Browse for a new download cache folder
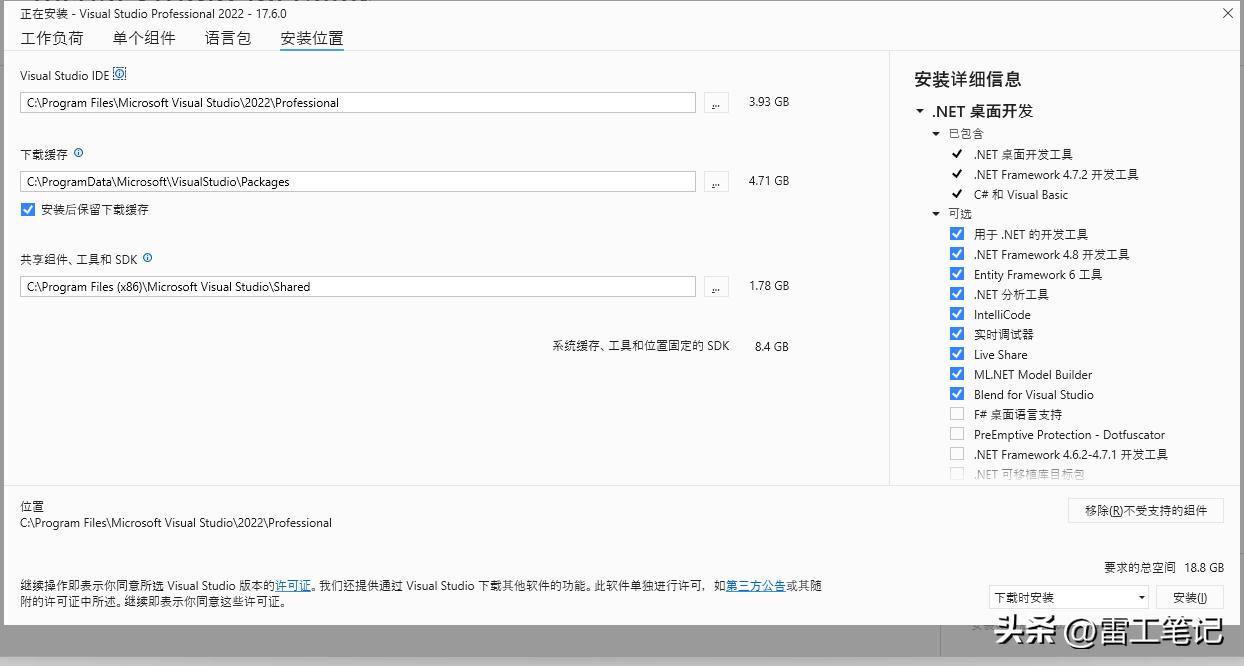1244x666 pixels. (x=715, y=181)
